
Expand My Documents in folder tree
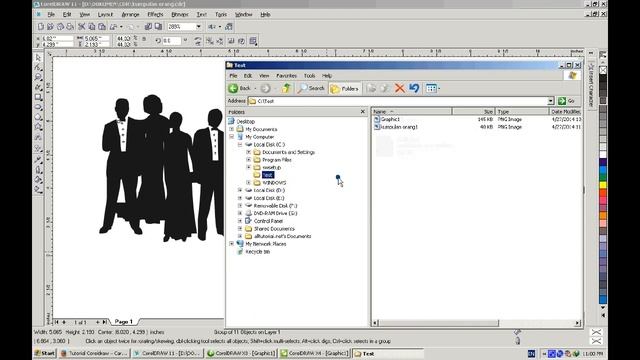click(x=232, y=129)
